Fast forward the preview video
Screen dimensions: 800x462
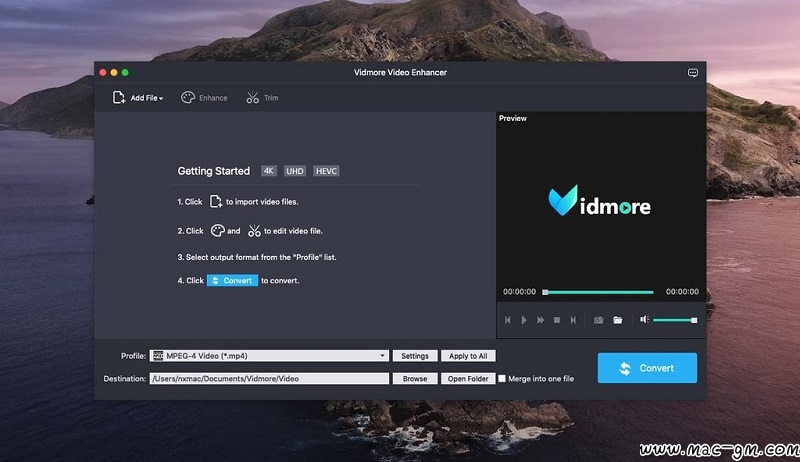coord(540,320)
